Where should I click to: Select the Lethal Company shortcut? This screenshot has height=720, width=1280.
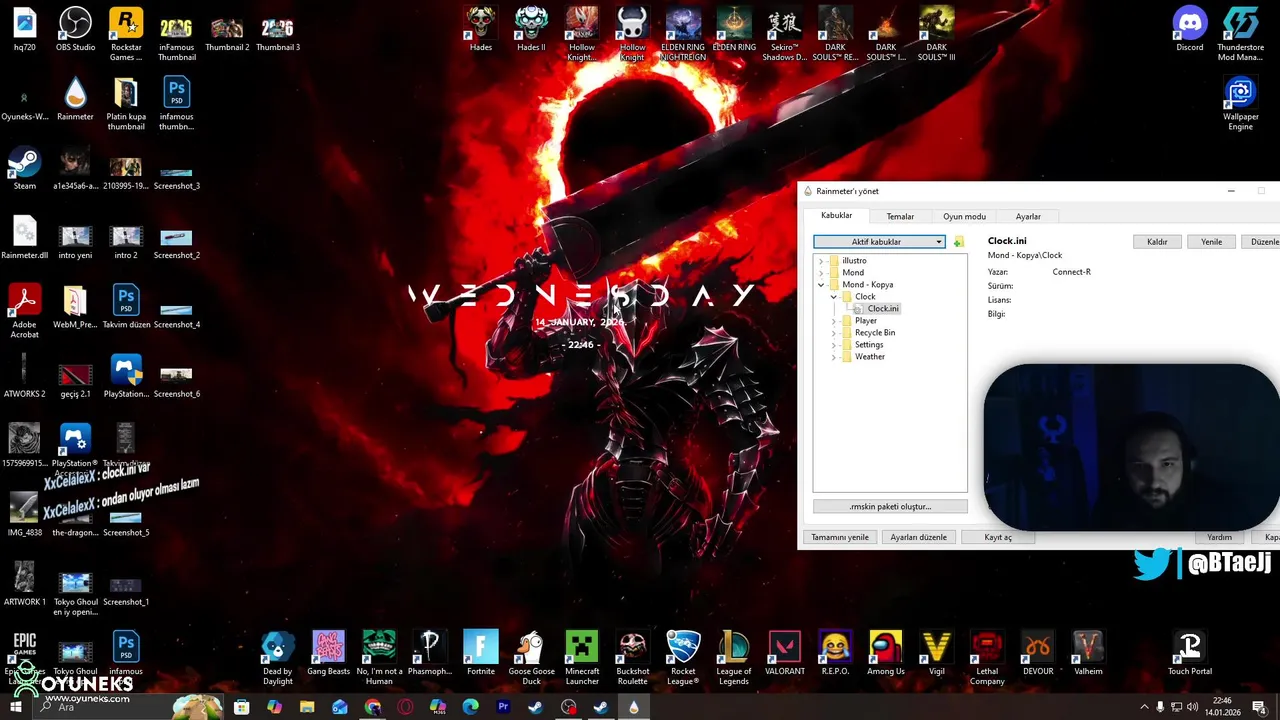(x=987, y=658)
